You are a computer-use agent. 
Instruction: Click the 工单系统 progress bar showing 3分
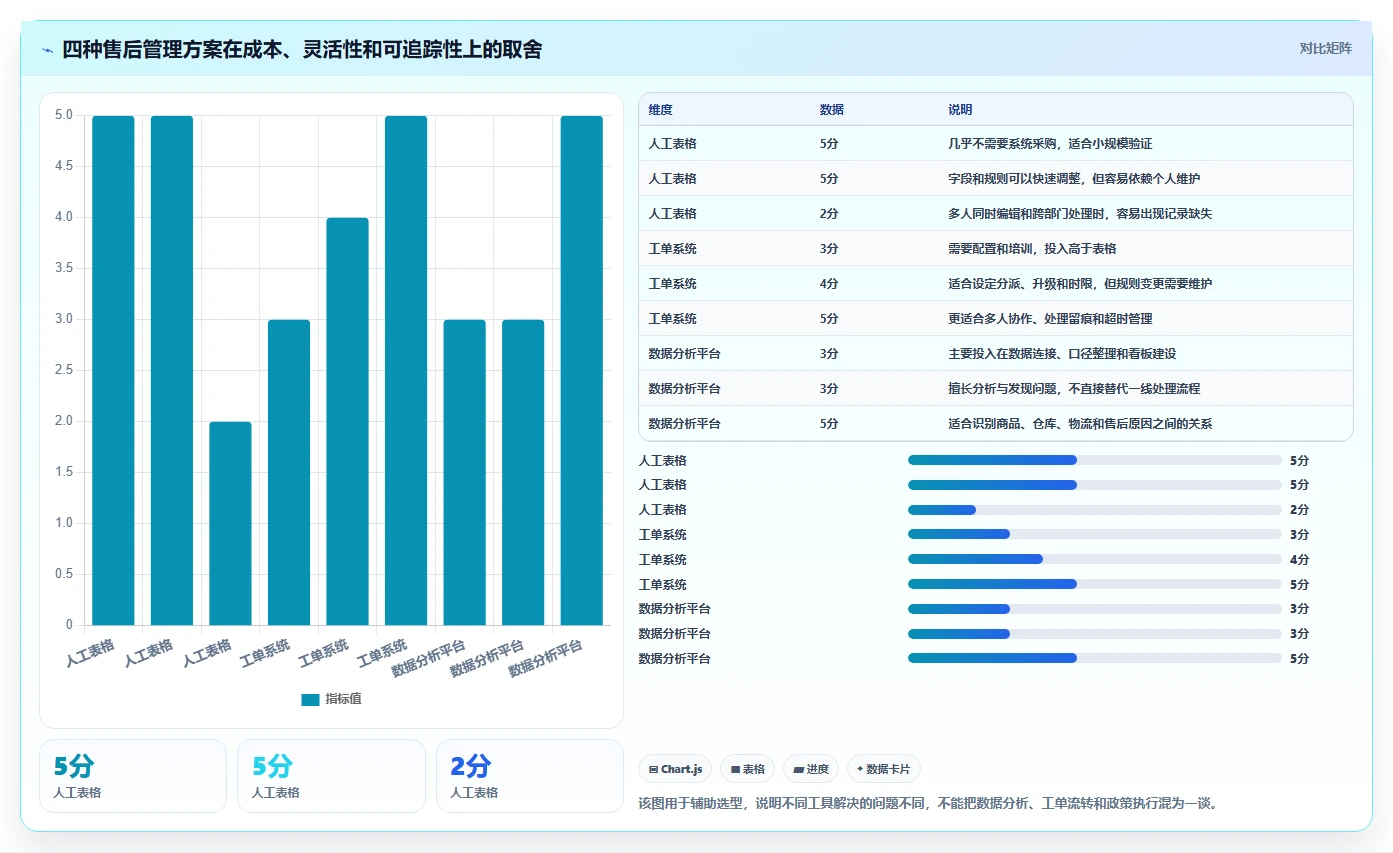[1094, 535]
